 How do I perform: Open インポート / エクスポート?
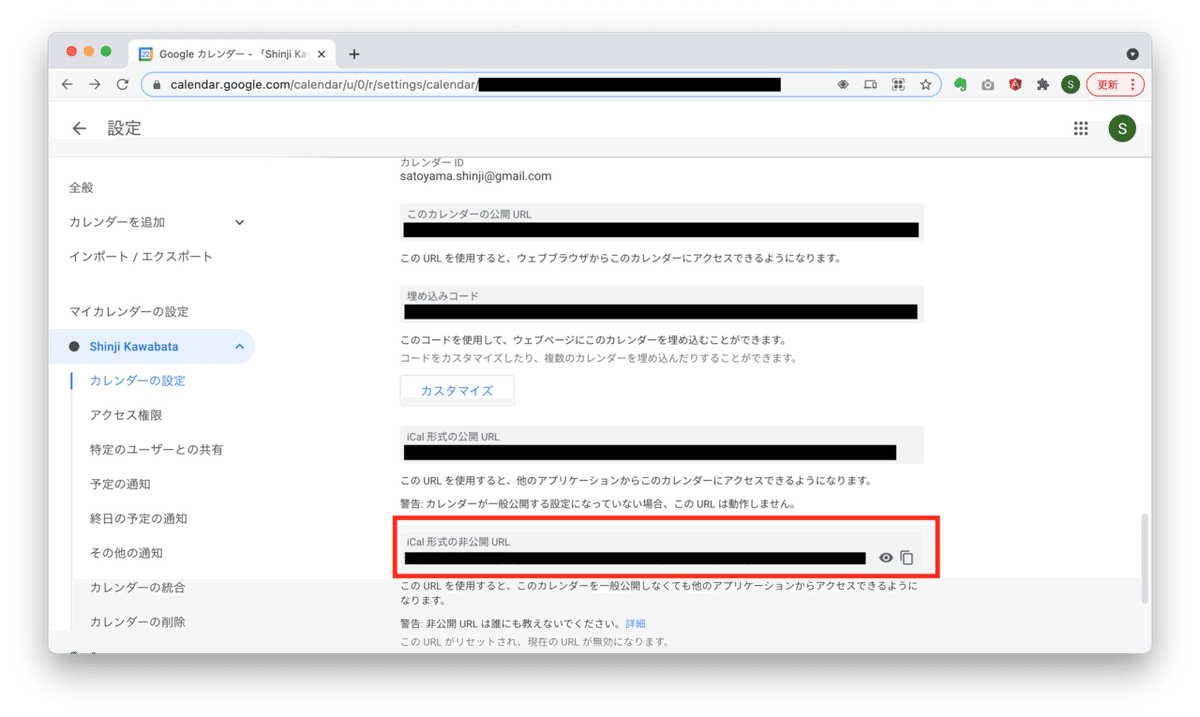pyautogui.click(x=141, y=256)
